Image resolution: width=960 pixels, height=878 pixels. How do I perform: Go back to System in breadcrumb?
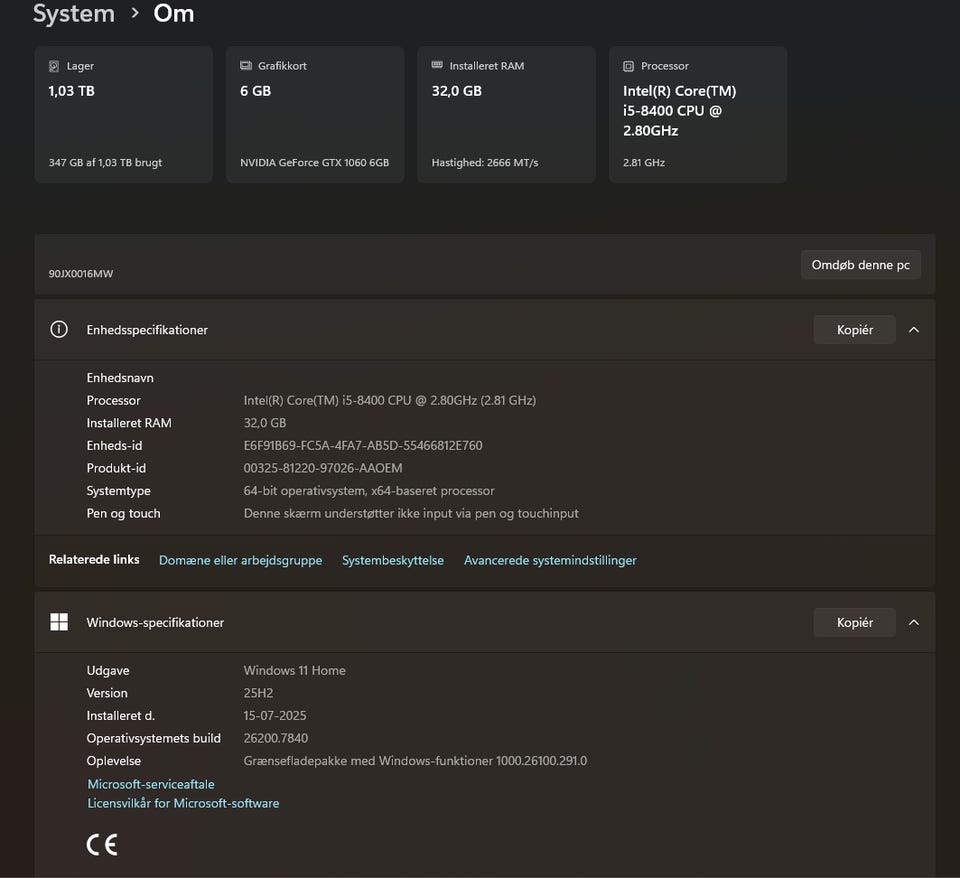(73, 13)
